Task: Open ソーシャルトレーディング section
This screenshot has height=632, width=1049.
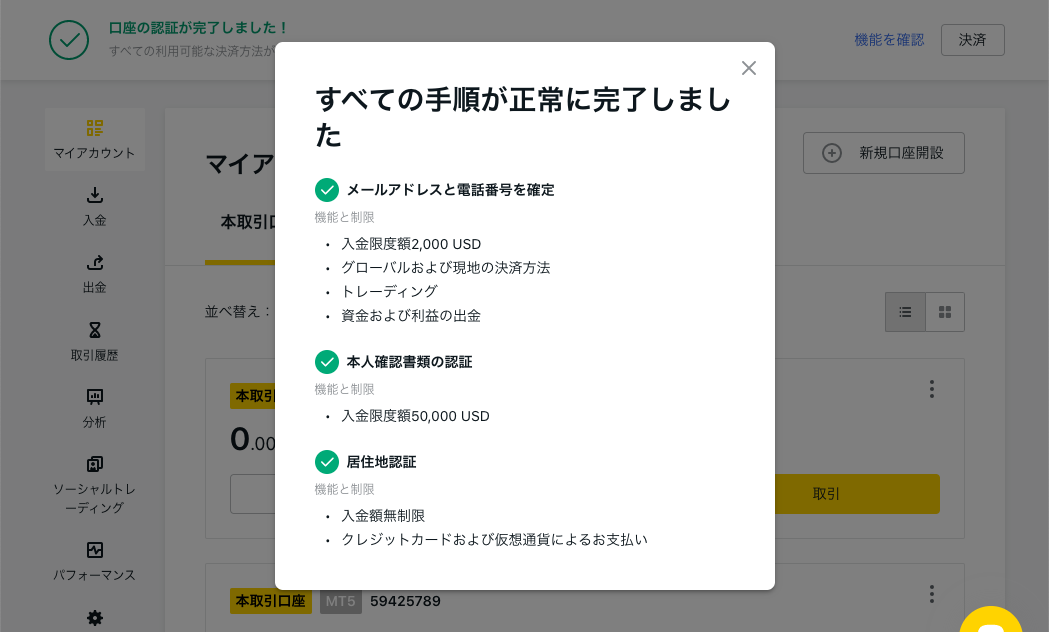Action: (x=95, y=485)
